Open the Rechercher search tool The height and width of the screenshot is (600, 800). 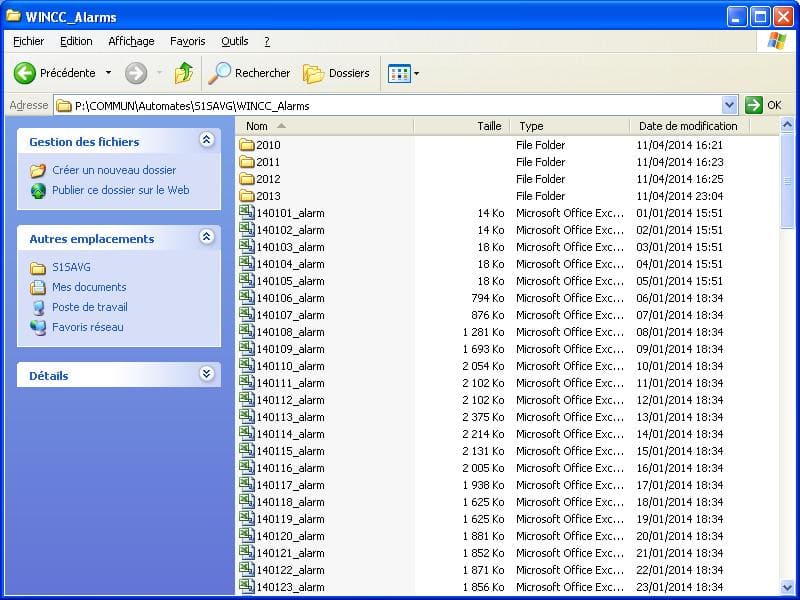[249, 73]
